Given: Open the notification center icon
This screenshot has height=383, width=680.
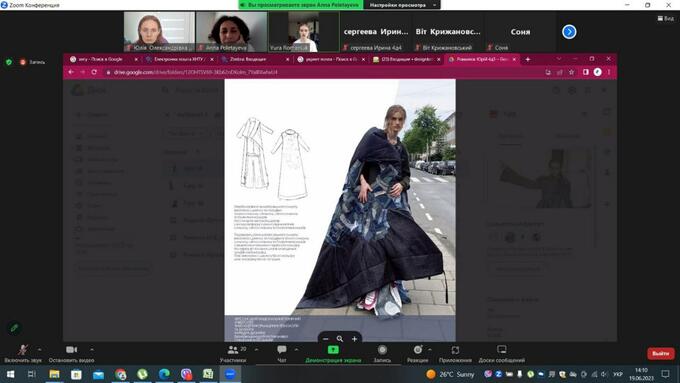Looking at the screenshot, I should point(666,374).
